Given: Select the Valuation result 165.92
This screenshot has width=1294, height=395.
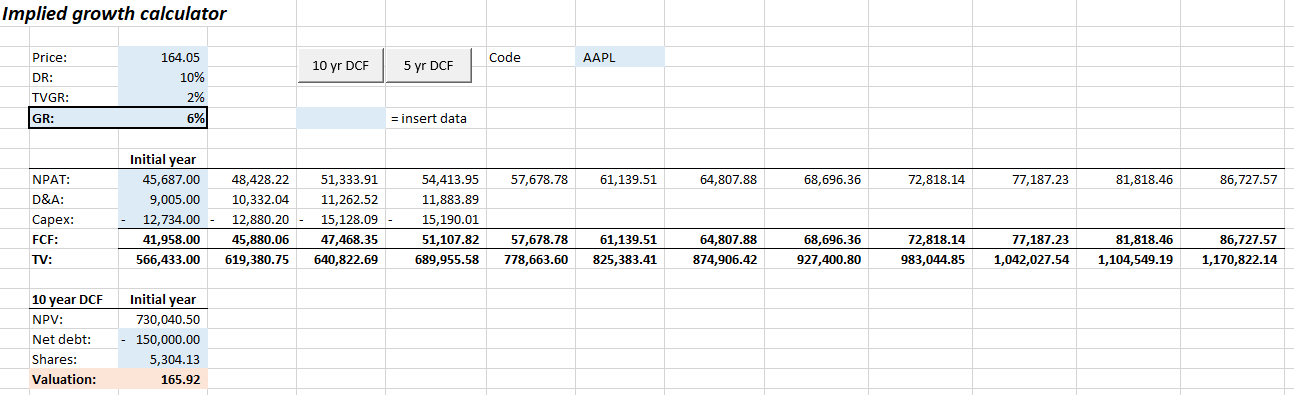Looking at the screenshot, I should coord(163,380).
